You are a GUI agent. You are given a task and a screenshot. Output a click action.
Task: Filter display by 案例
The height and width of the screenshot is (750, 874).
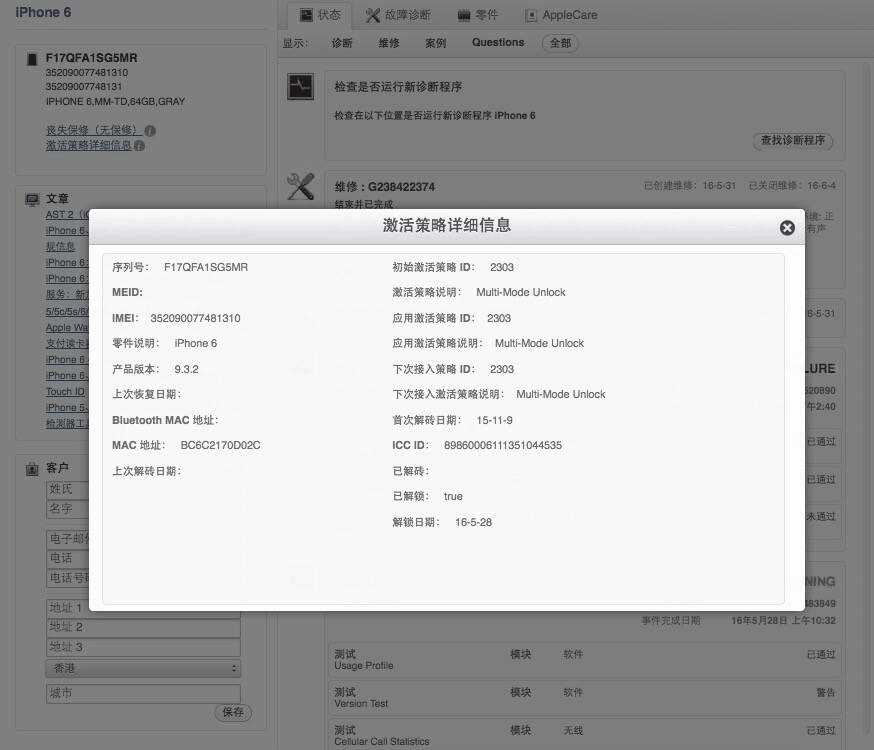436,43
